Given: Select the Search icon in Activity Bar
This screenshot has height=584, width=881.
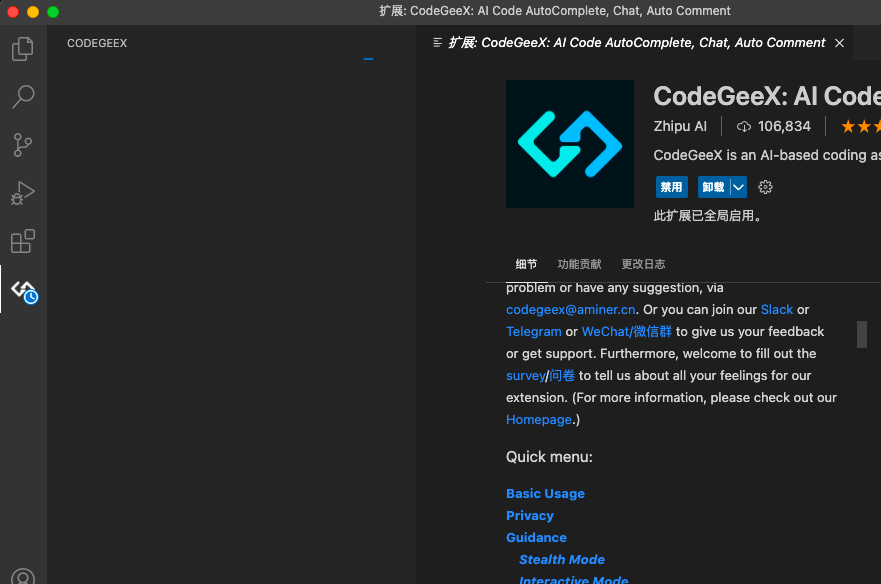Looking at the screenshot, I should click(x=22, y=96).
